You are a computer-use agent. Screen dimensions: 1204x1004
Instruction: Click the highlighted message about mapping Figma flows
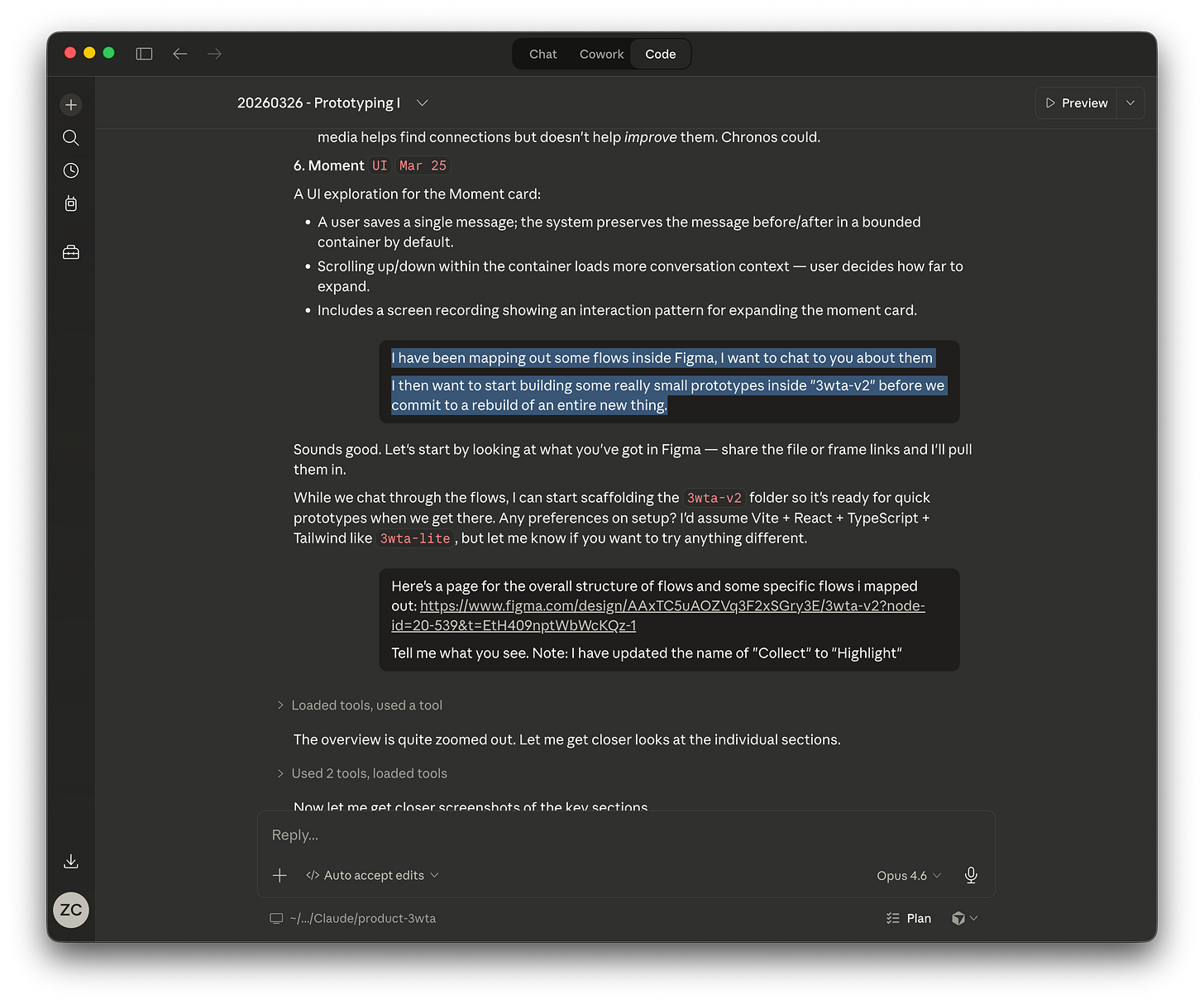tap(669, 381)
